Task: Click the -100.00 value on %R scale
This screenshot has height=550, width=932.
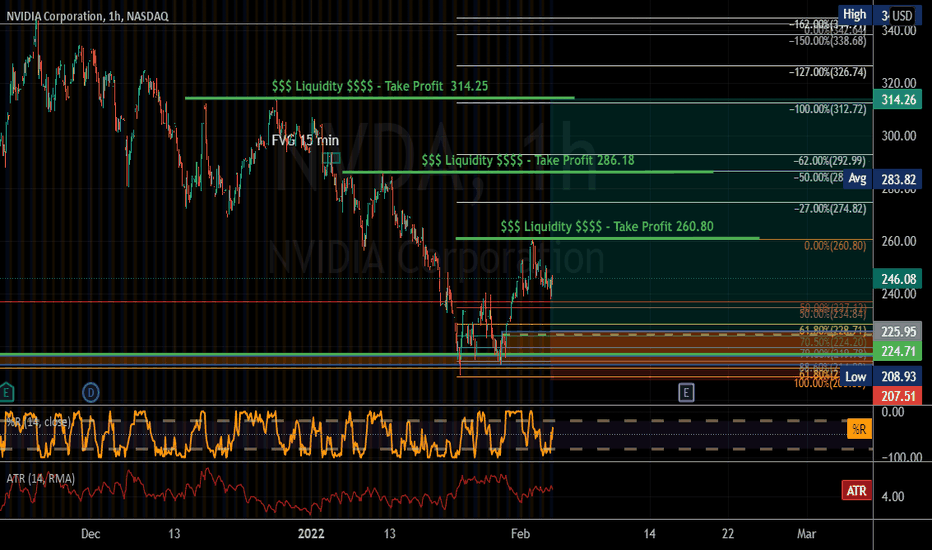Action: tap(901, 457)
